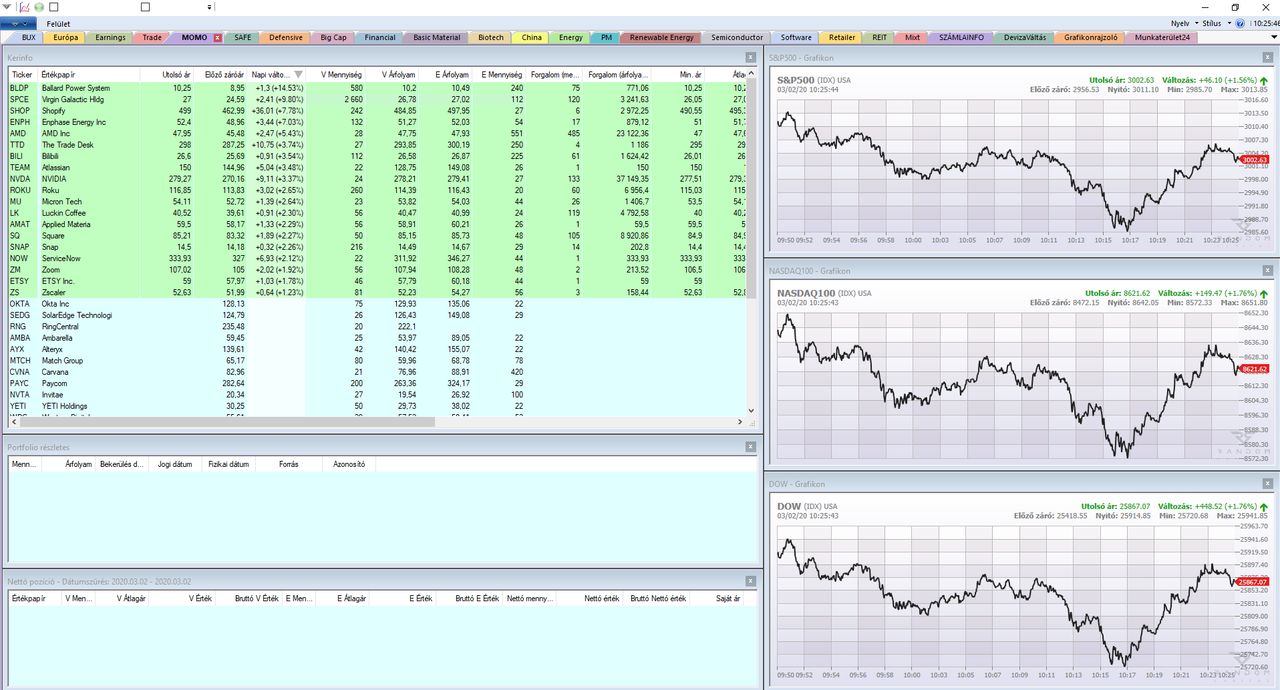Screen dimensions: 1280x690
Task: Click the sort arrow on Napi változás column
Action: (298, 75)
